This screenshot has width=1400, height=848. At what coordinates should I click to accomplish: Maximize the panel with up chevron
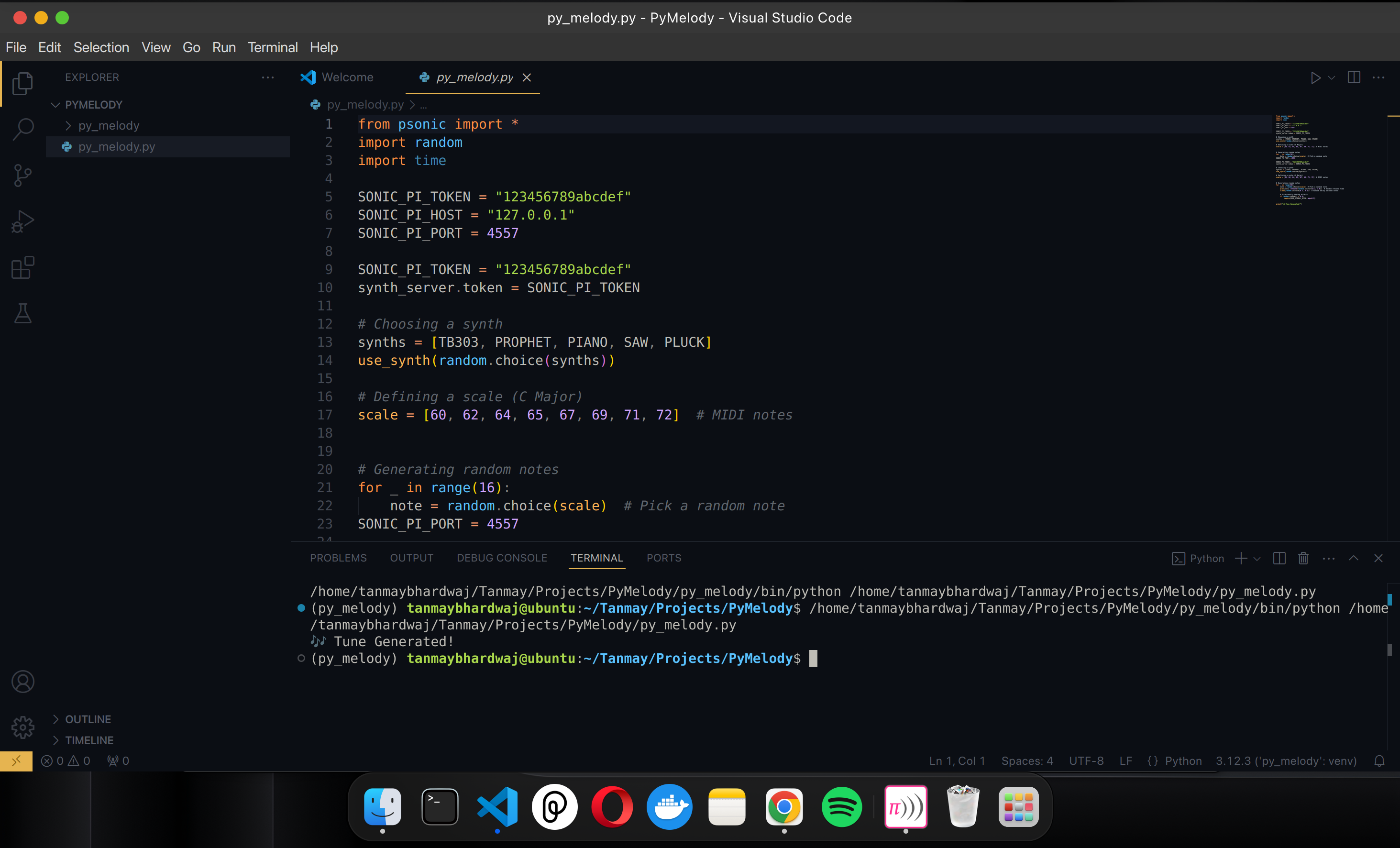click(1354, 558)
